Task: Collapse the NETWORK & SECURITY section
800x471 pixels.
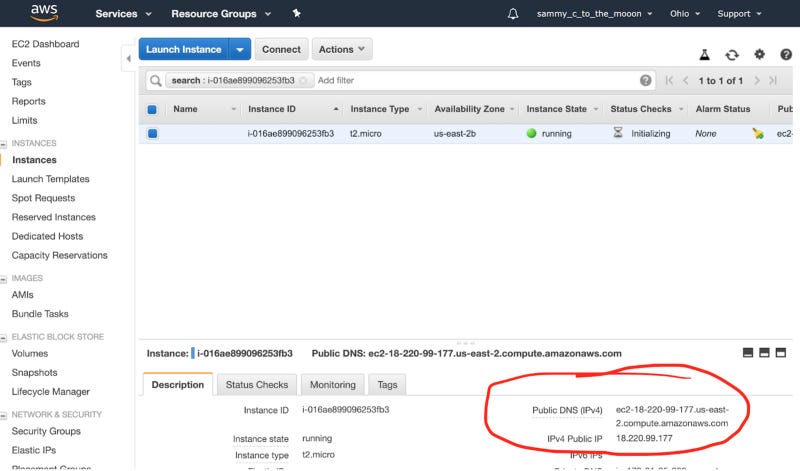Action: tap(4, 415)
